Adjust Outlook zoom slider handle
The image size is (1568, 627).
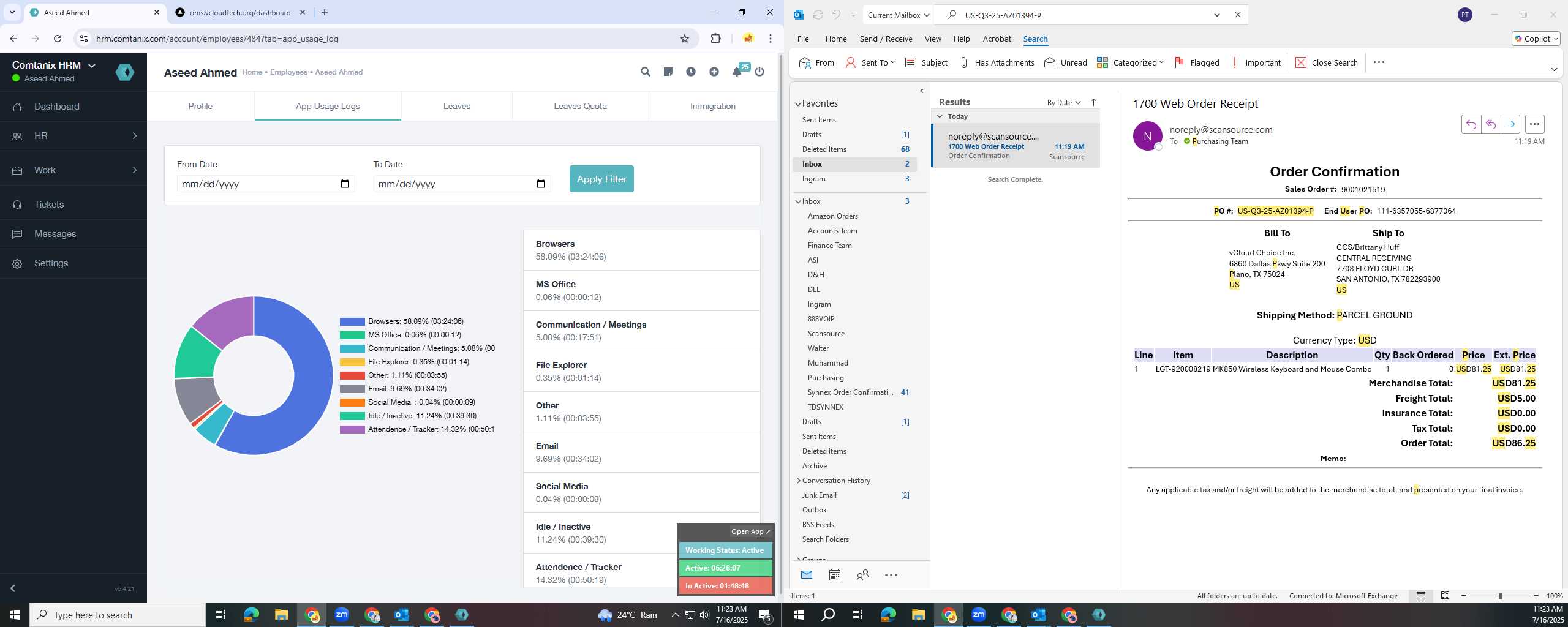click(1500, 596)
